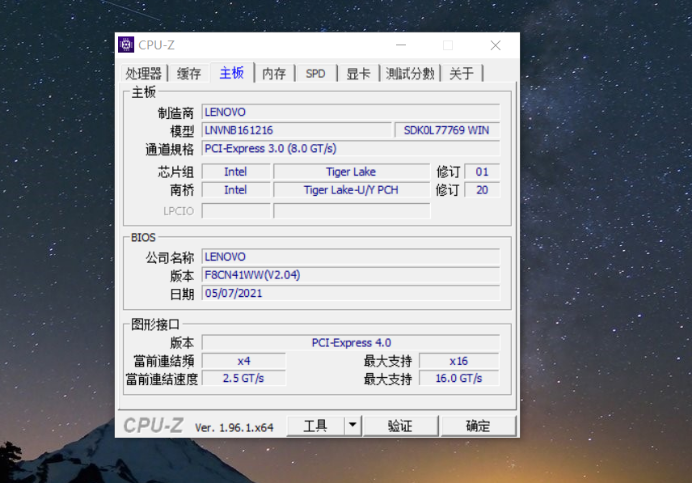This screenshot has width=692, height=483.
Task: Click the PCI-Express 3.0 (8.0 GT/s) field
Action: 351,148
